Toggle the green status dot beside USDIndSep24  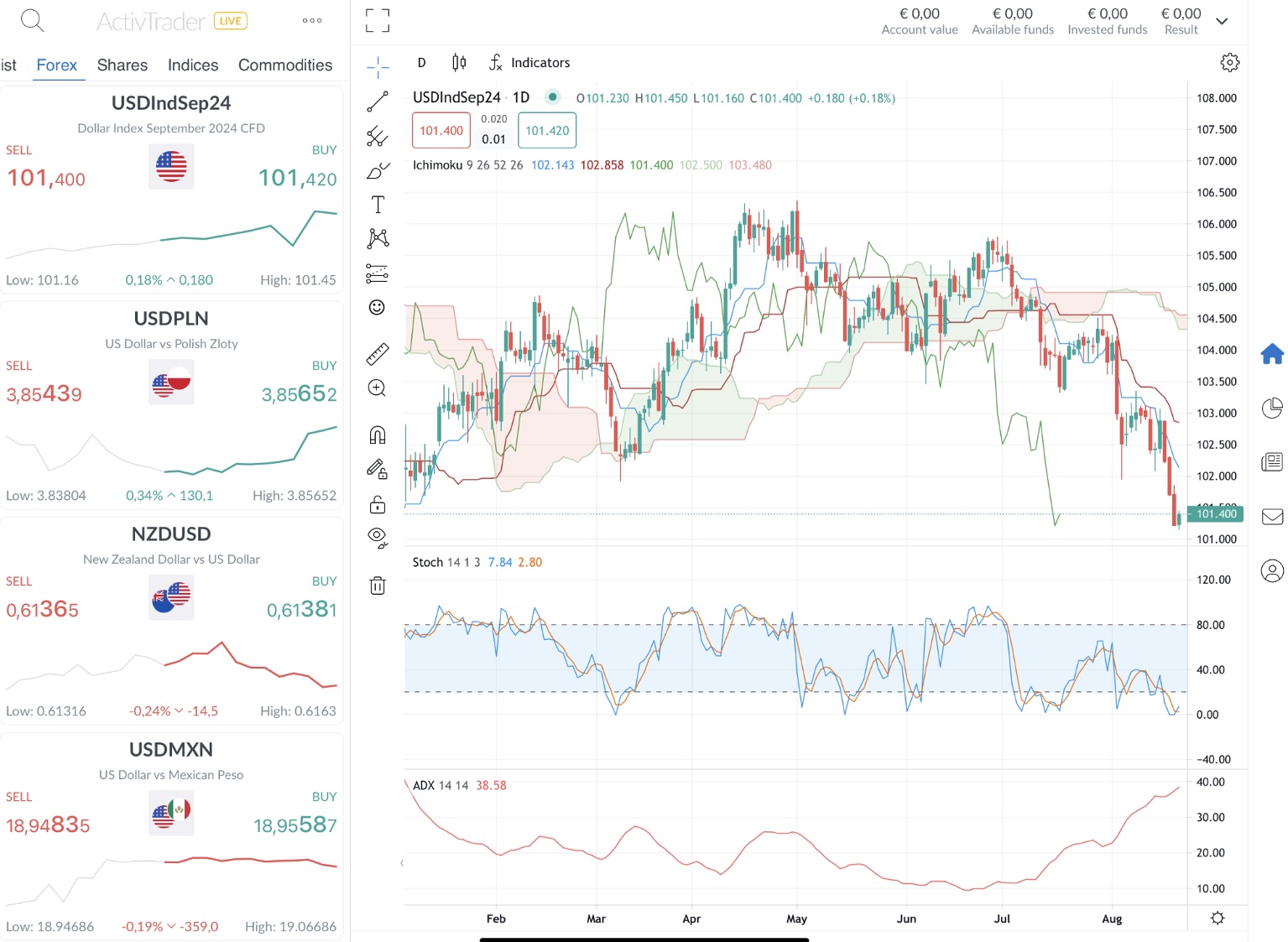pyautogui.click(x=553, y=96)
